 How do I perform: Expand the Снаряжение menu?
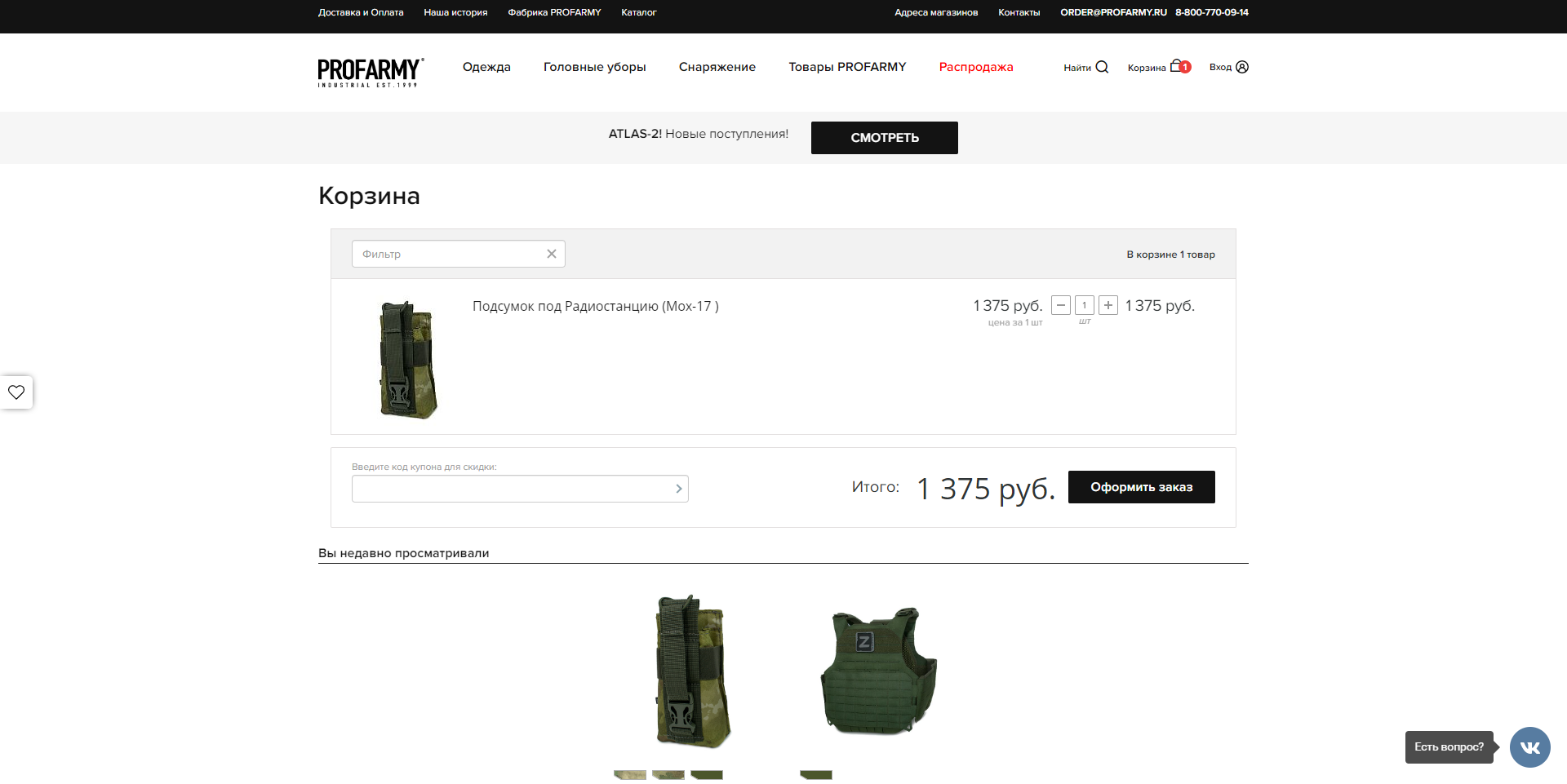tap(717, 67)
